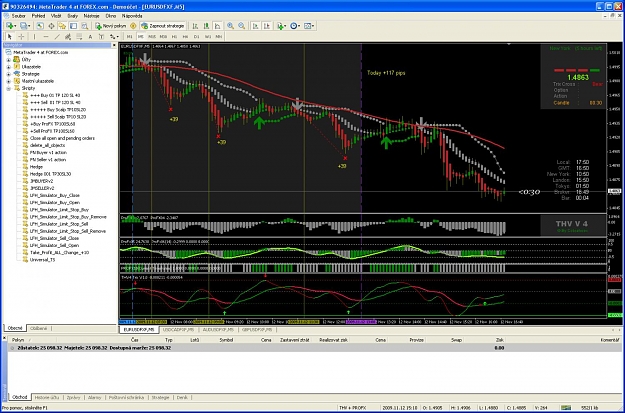Select the cursor arrow tool
Screen dimensions: 625x413
pyautogui.click(x=10, y=37)
